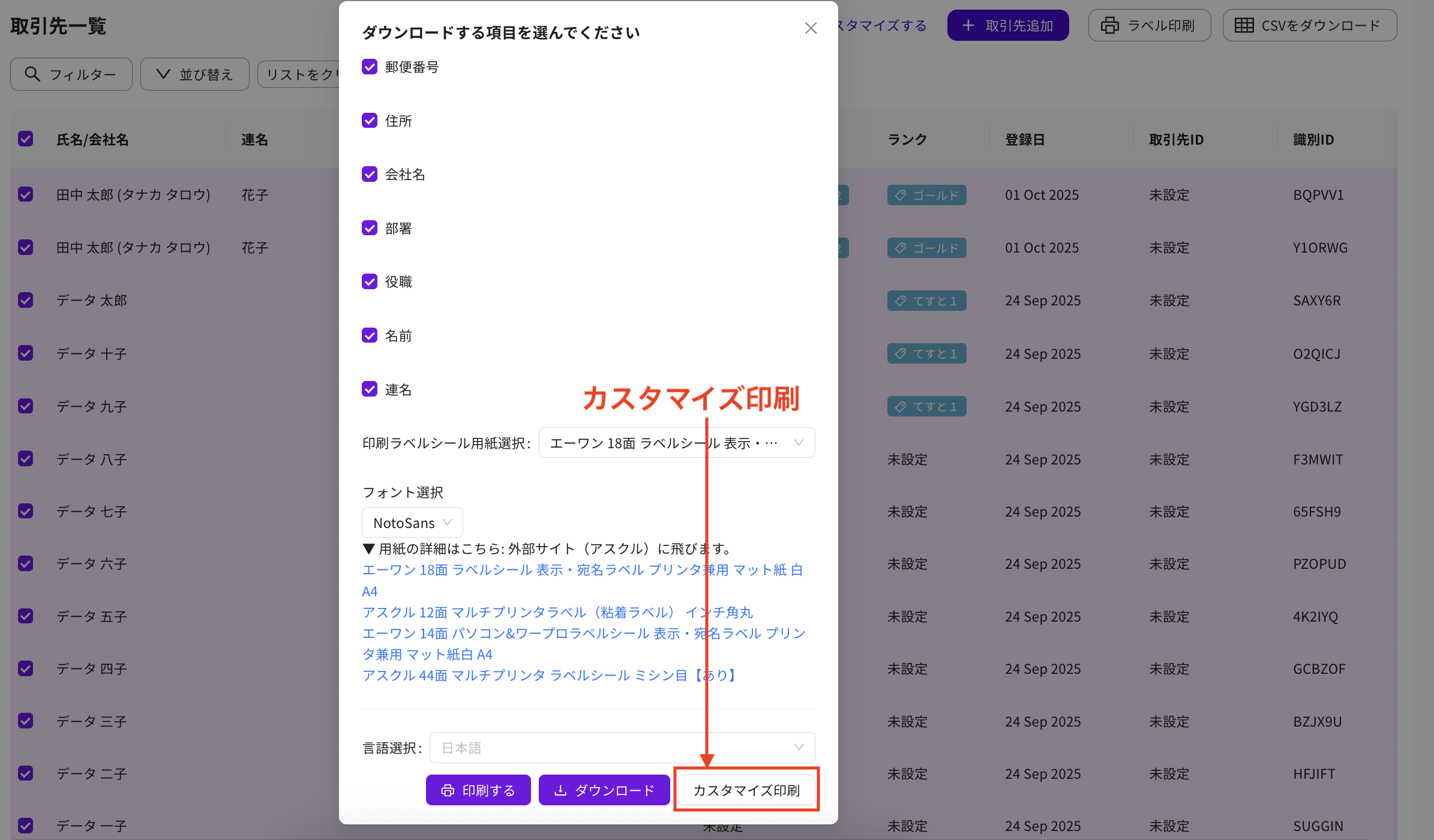
Task: Click the tag icon on the ゴールド rank badge
Action: 900,195
